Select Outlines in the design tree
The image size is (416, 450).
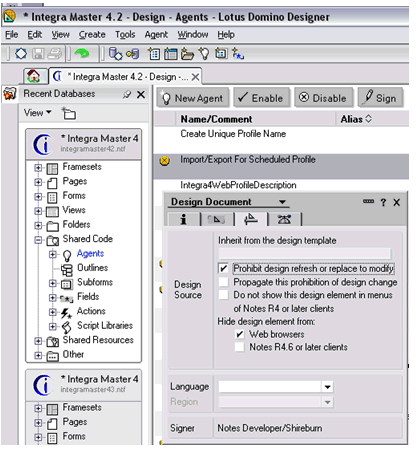point(92,268)
